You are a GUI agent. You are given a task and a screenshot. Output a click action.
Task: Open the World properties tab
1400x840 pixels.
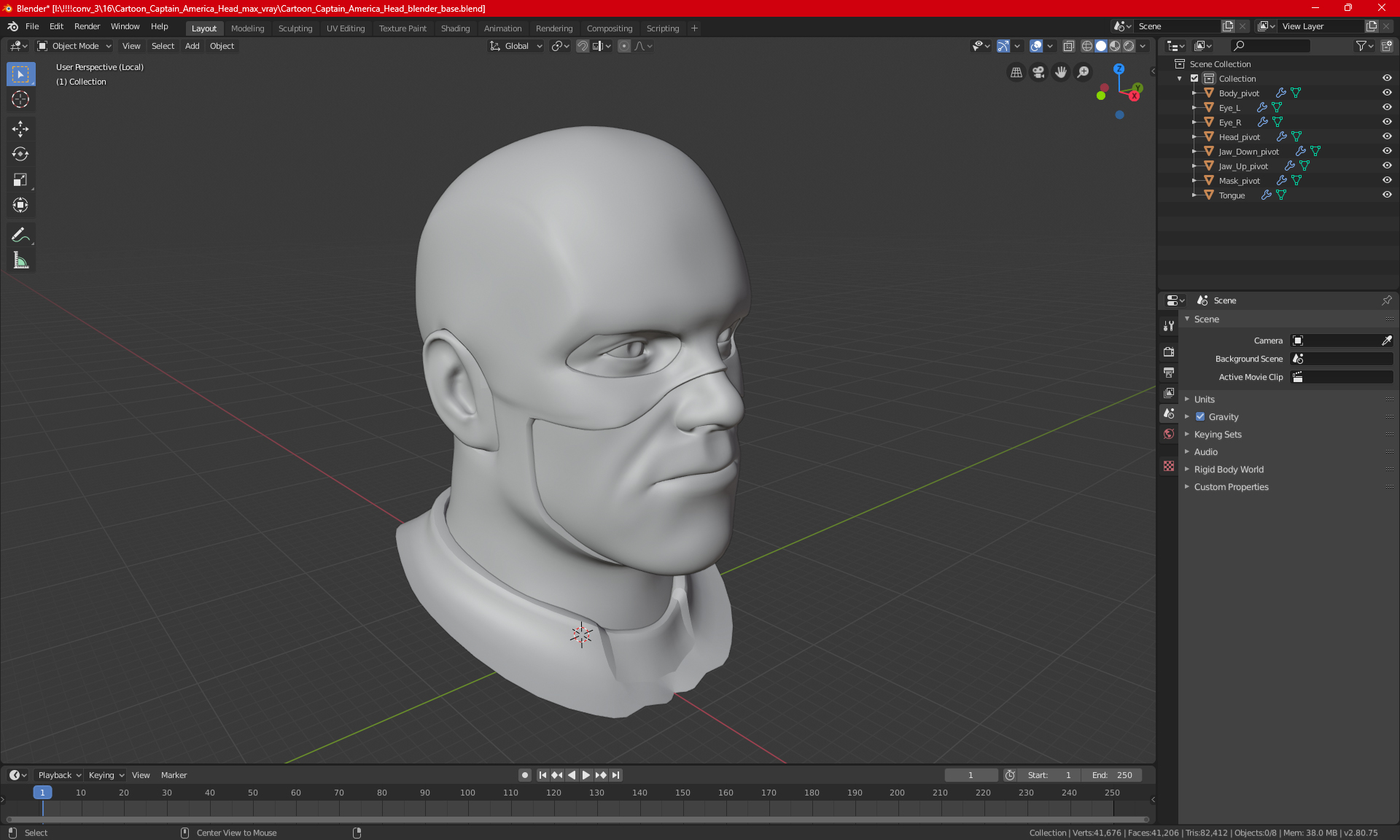(x=1169, y=434)
